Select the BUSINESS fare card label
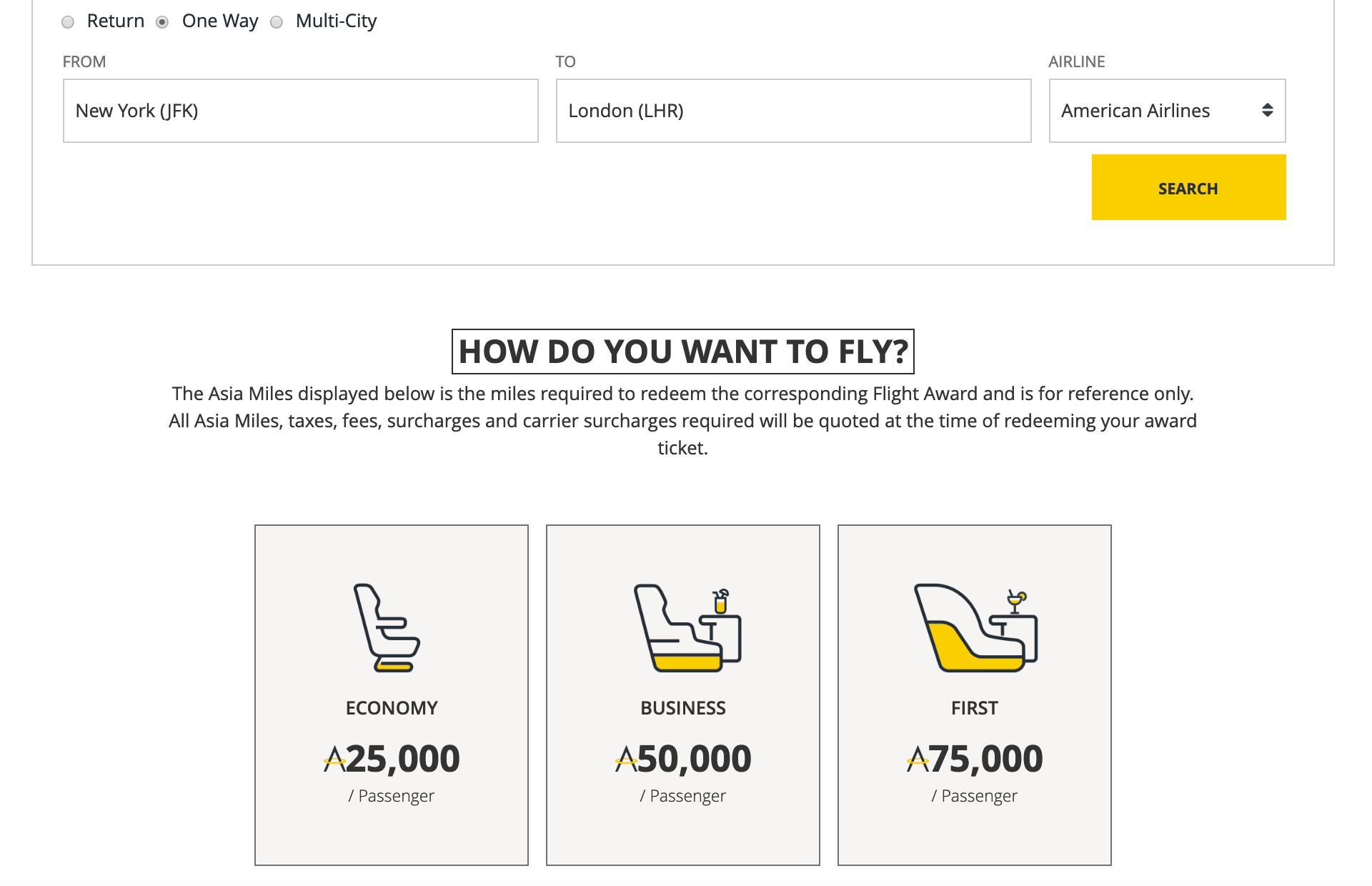The image size is (1372, 886). (683, 708)
